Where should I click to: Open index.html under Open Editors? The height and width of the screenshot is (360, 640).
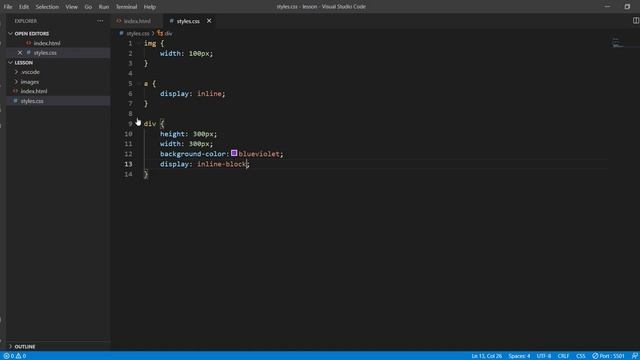point(47,43)
